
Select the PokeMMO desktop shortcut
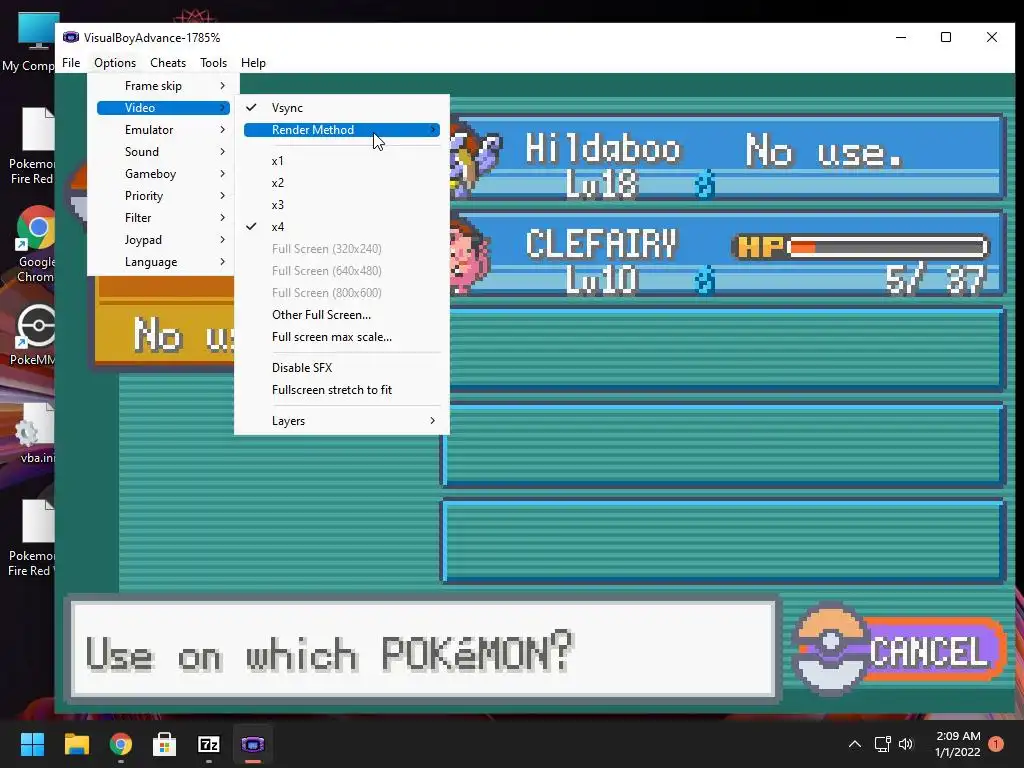33,334
